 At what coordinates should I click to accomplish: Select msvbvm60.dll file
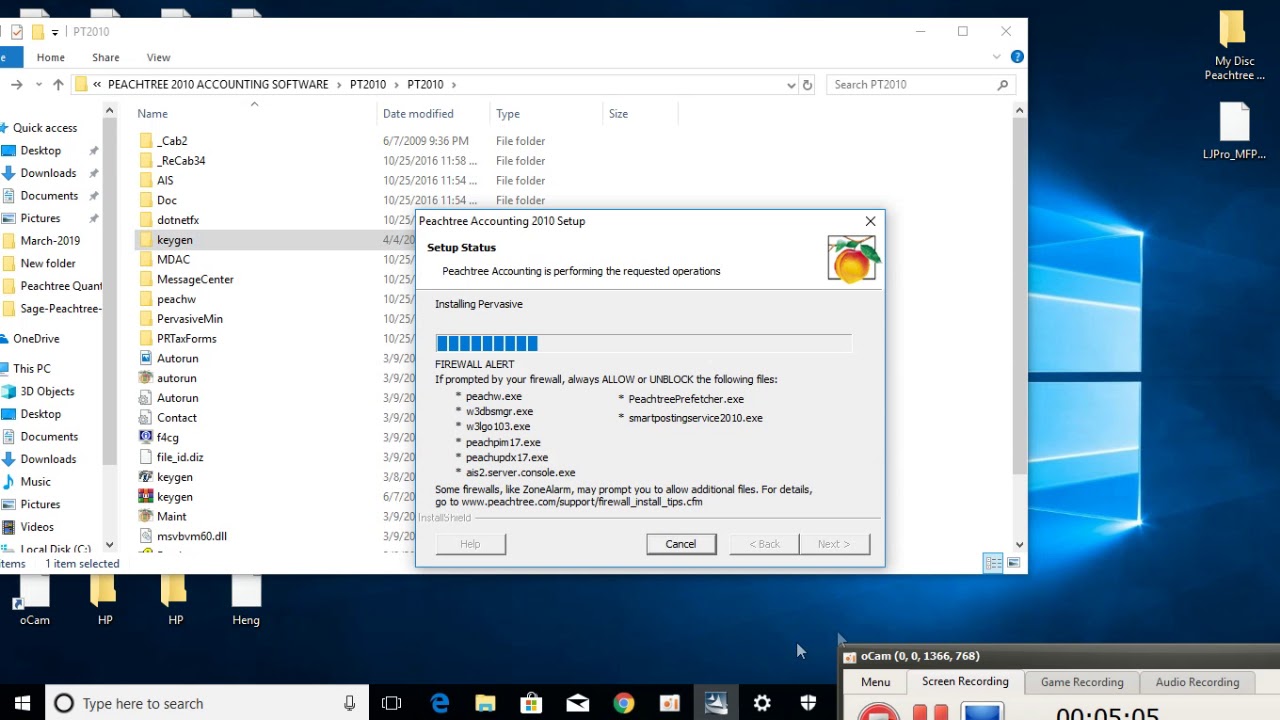(x=191, y=536)
